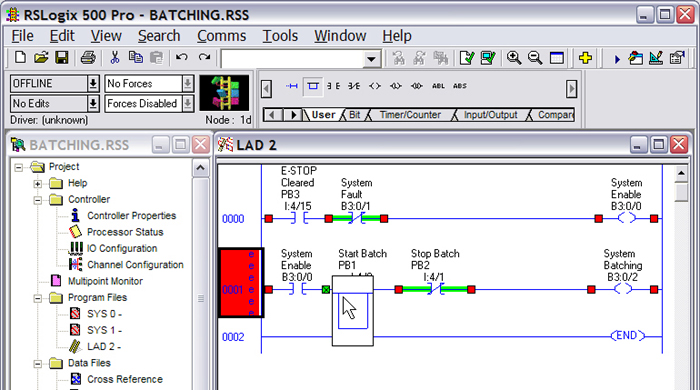Viewport: 700px width, 390px height.
Task: Open the Edit menu
Action: 62,36
